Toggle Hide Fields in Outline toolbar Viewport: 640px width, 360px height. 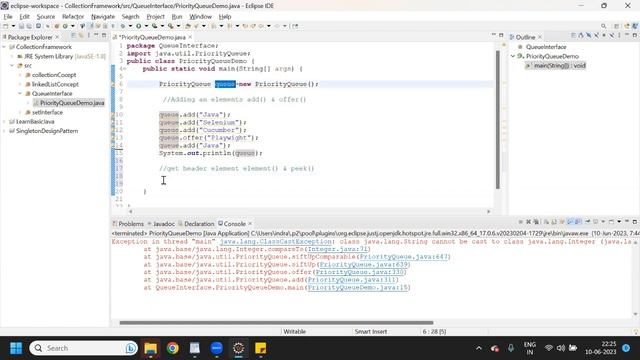pyautogui.click(x=589, y=36)
